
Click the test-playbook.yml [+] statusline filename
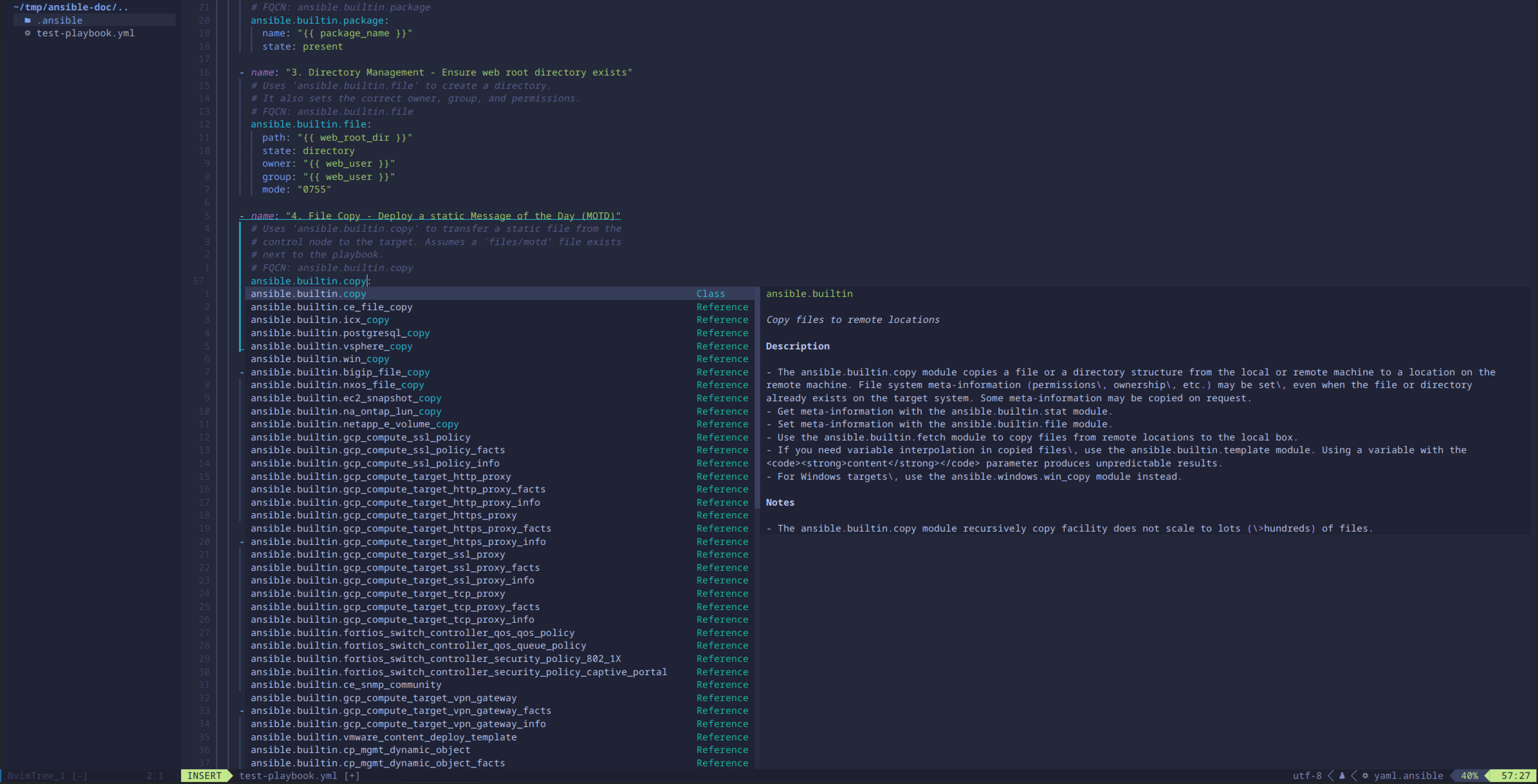click(x=299, y=776)
